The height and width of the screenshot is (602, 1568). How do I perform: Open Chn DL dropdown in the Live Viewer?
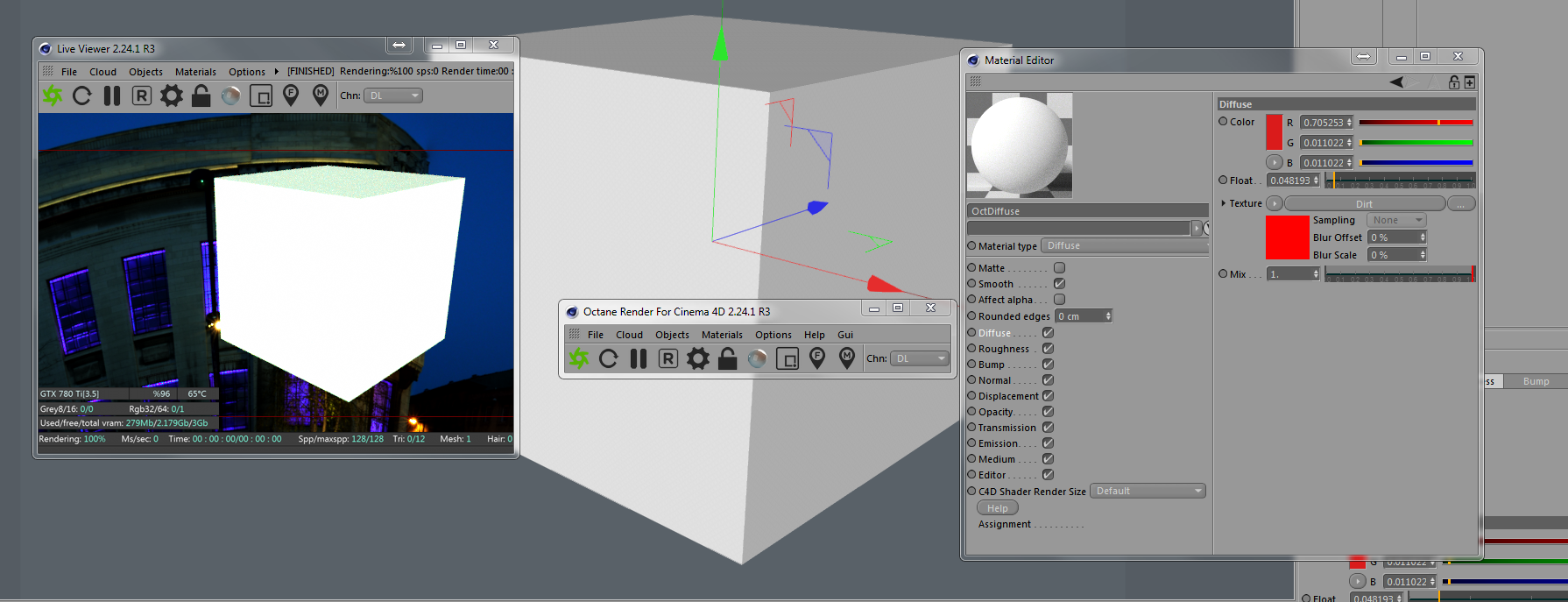pyautogui.click(x=393, y=96)
